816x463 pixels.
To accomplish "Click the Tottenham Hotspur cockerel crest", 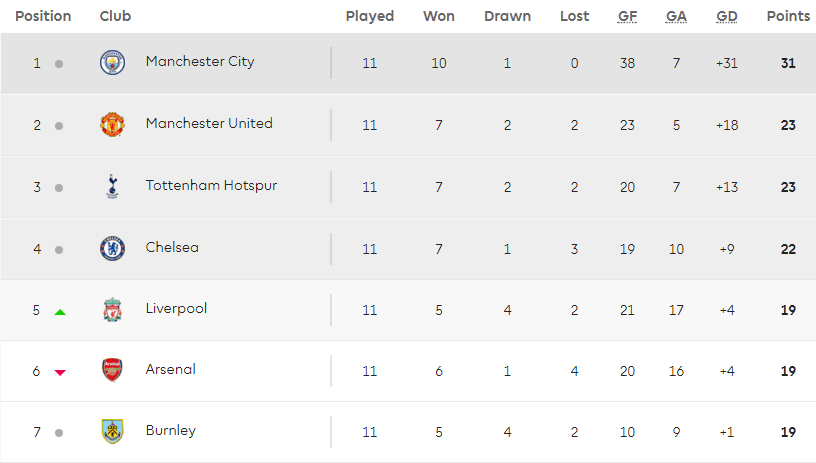I will pos(112,186).
